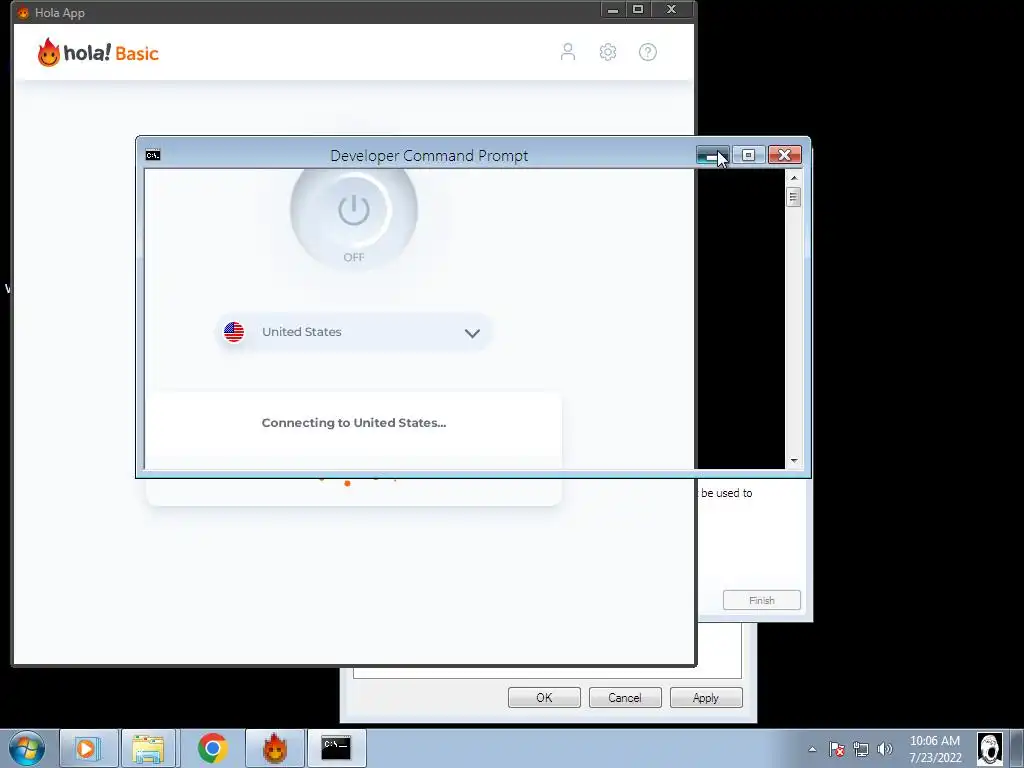Click the command prompt scrollbar thumb
This screenshot has height=768, width=1024.
[x=794, y=197]
